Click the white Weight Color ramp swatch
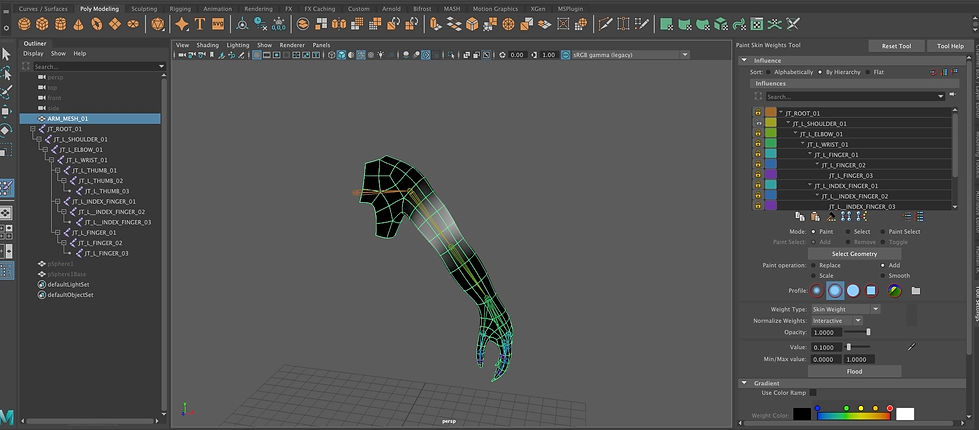The width and height of the screenshot is (979, 430). pyautogui.click(x=905, y=414)
